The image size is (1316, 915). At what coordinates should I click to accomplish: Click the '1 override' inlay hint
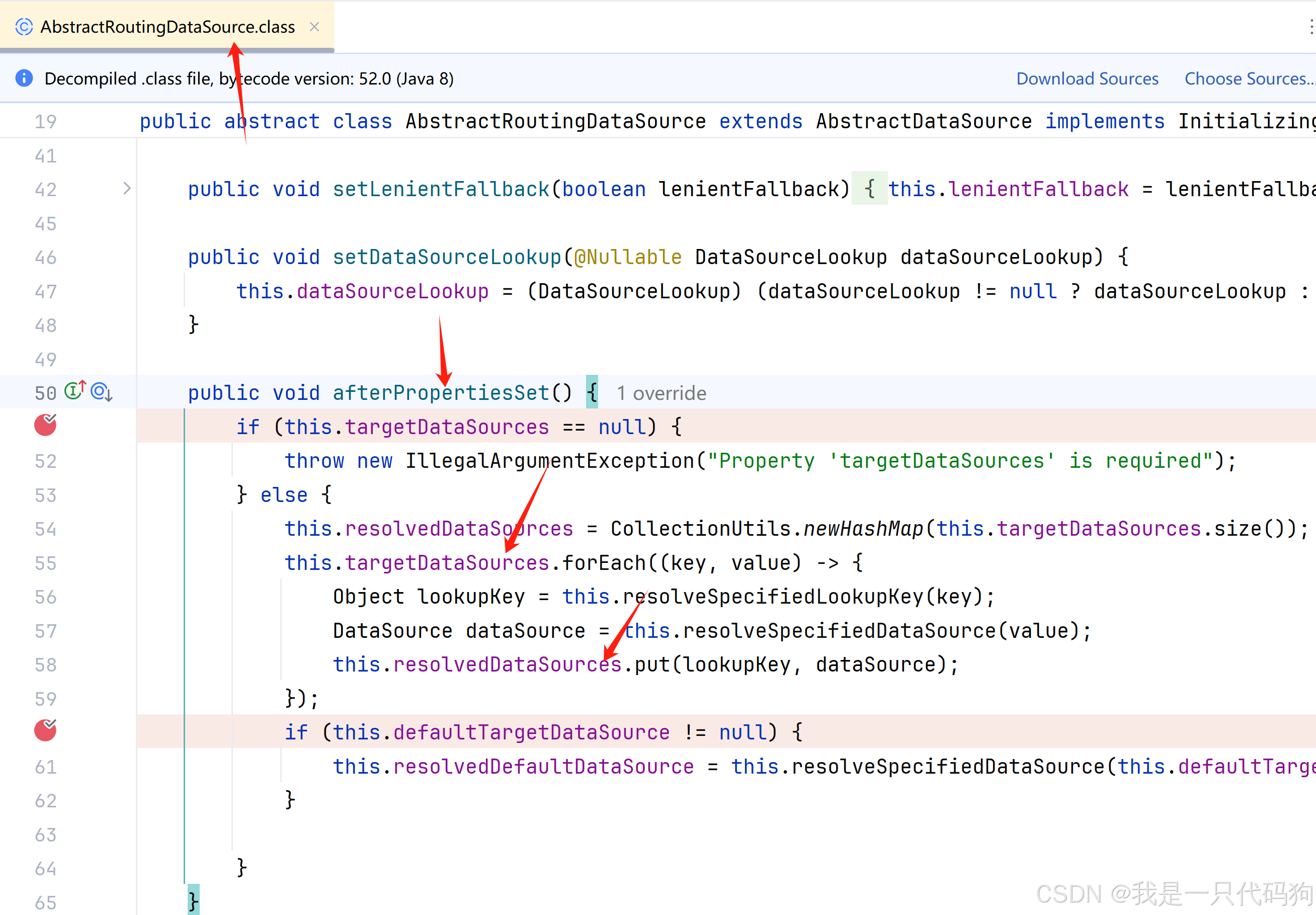661,393
